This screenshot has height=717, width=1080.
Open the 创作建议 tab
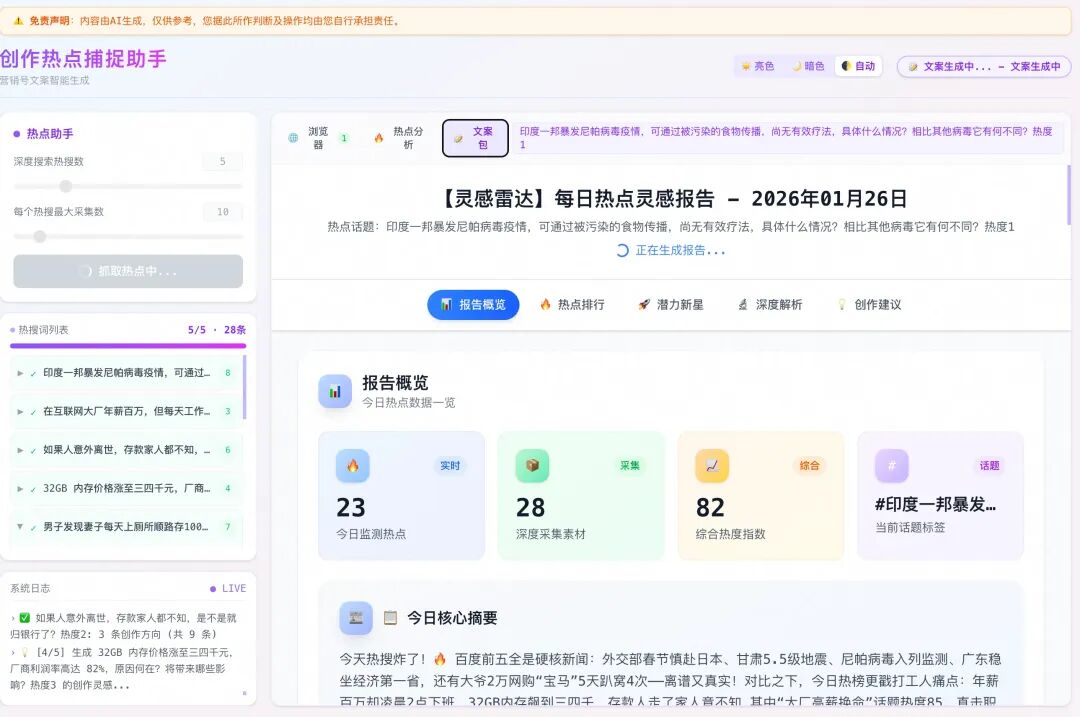pyautogui.click(x=867, y=305)
